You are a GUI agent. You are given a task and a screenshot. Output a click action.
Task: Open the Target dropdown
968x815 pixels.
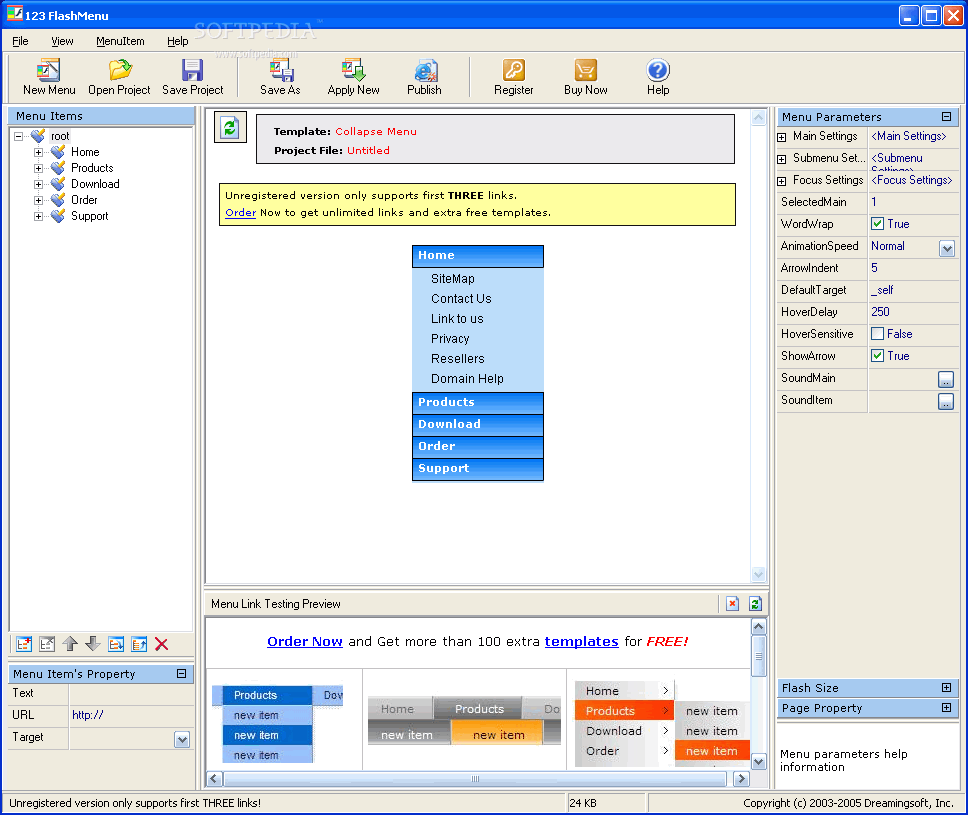point(182,739)
